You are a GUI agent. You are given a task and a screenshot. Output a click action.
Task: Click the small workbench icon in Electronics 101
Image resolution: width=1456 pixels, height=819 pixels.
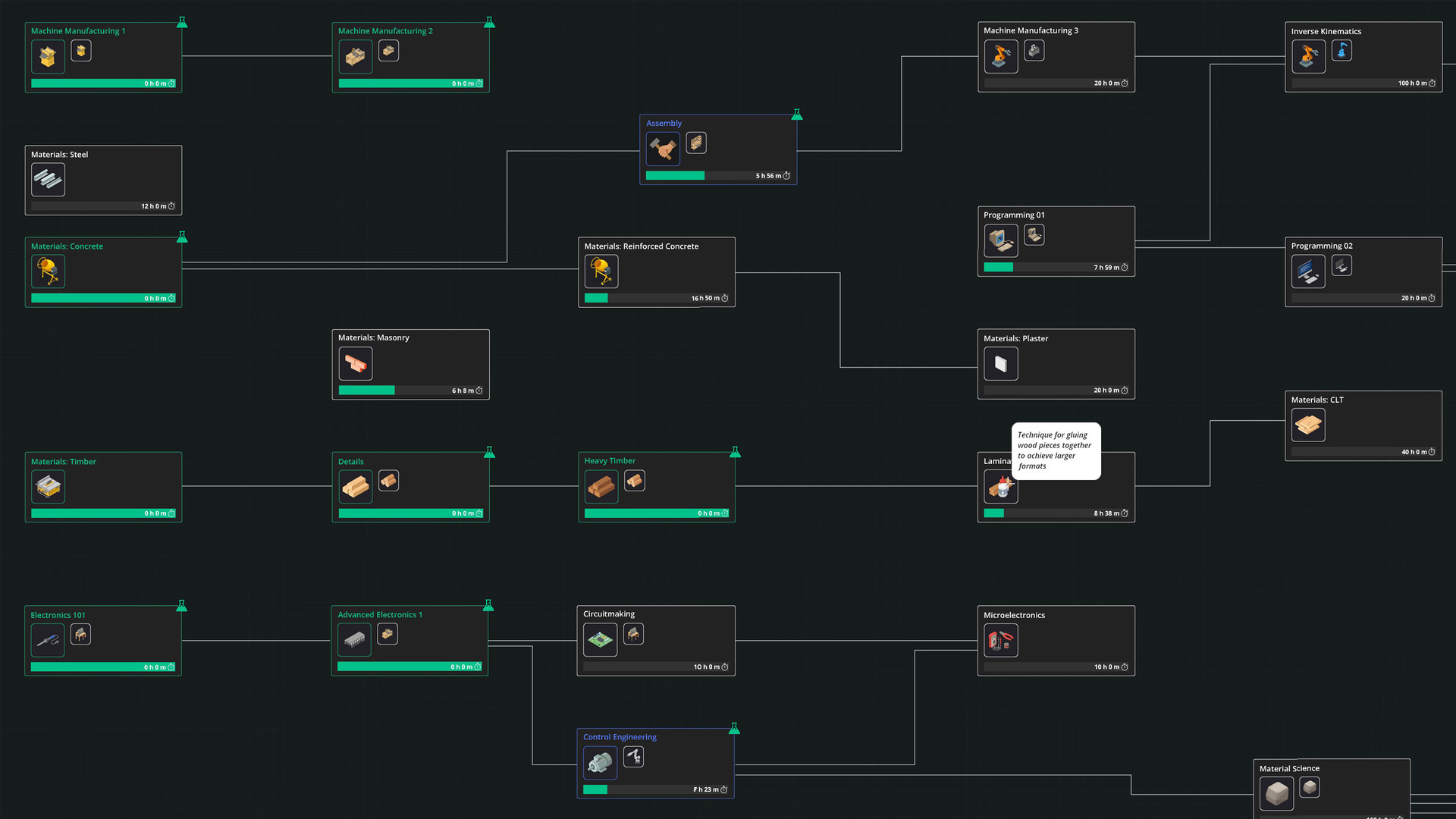[80, 634]
